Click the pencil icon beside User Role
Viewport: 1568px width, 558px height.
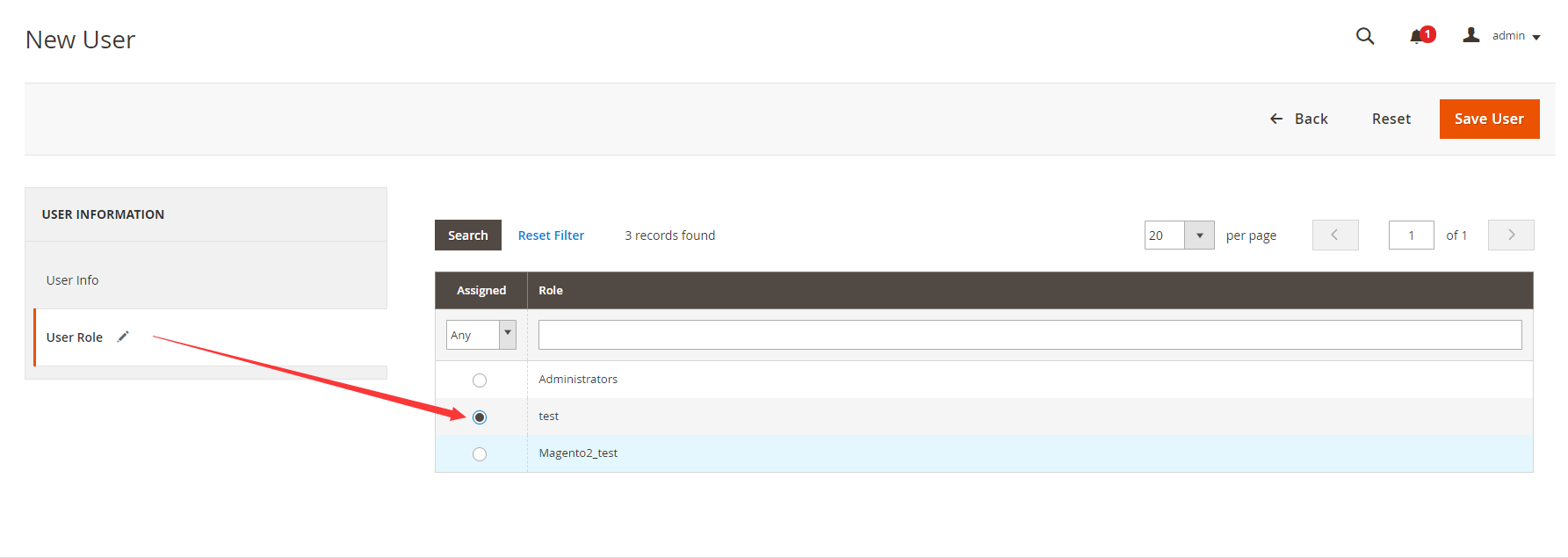[123, 337]
